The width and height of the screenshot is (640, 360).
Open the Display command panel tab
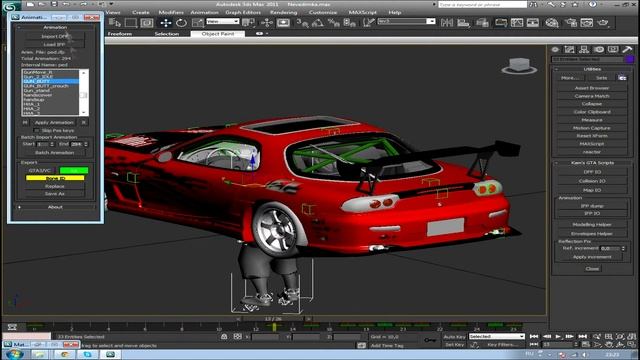pyautogui.click(x=613, y=49)
